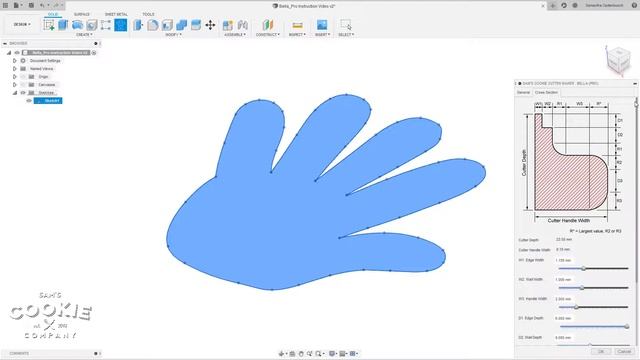Collapse the root component tree node
This screenshot has height=360, width=640.
point(9,53)
